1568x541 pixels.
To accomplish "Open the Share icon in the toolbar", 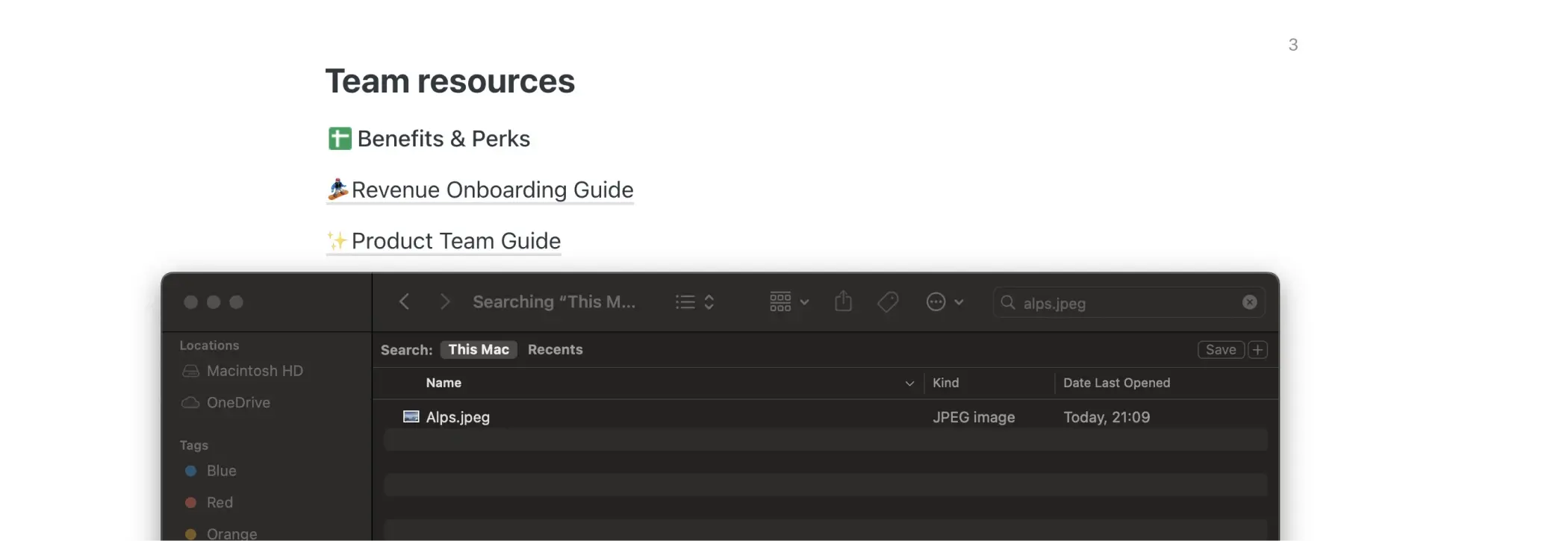I will click(843, 301).
